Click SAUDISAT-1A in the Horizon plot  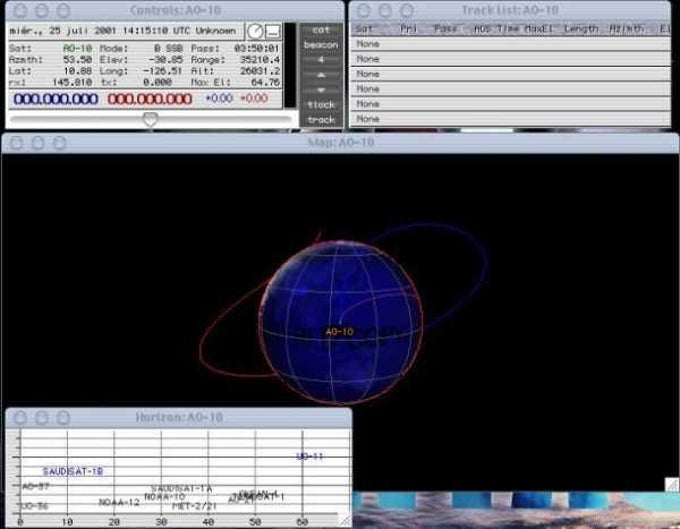click(182, 488)
